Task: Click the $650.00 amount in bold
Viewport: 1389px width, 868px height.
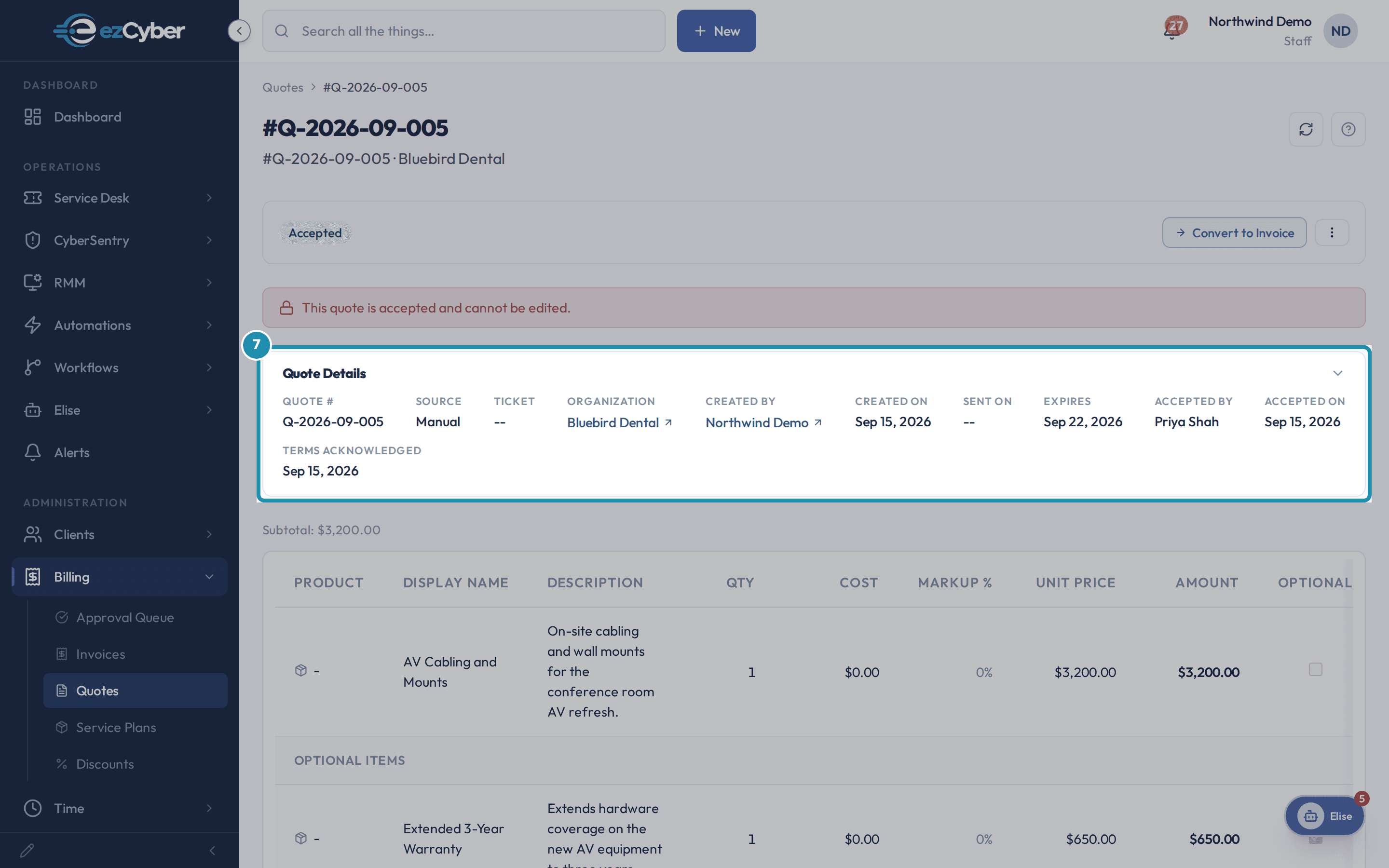Action: (x=1214, y=839)
